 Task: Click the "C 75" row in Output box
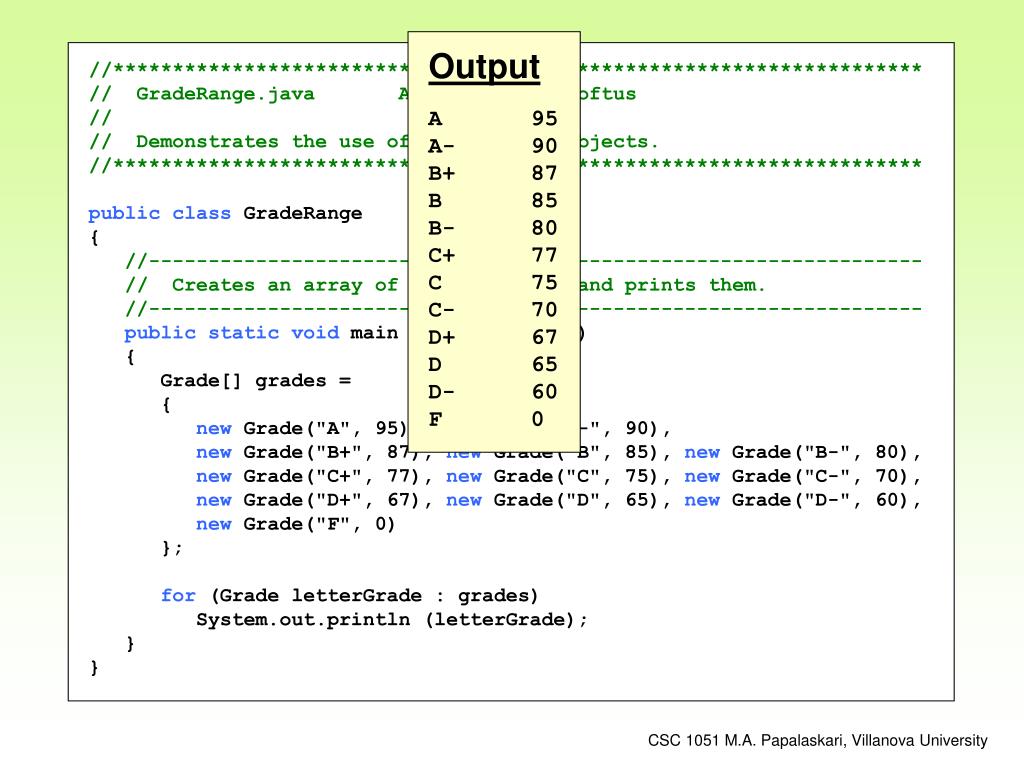coord(493,283)
